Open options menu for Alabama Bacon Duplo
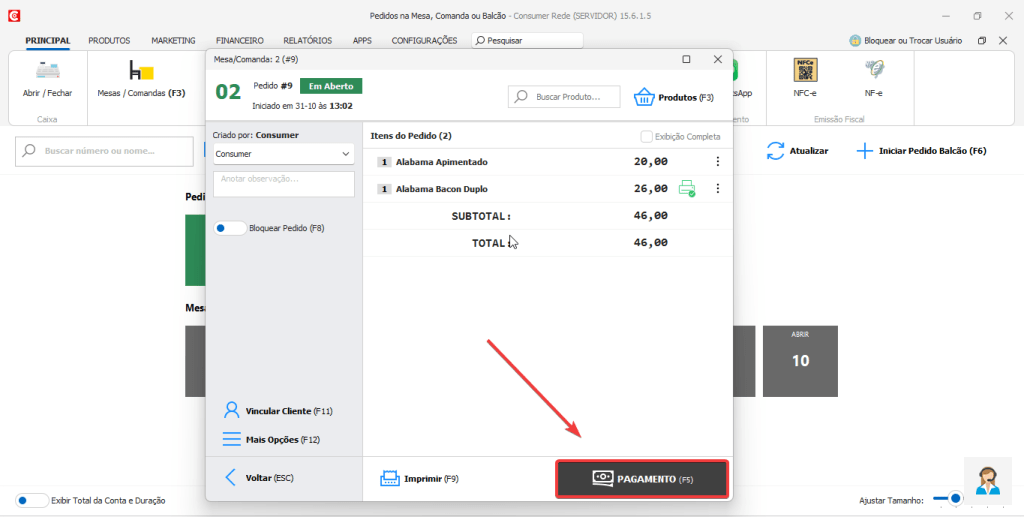This screenshot has width=1024, height=517. click(716, 188)
